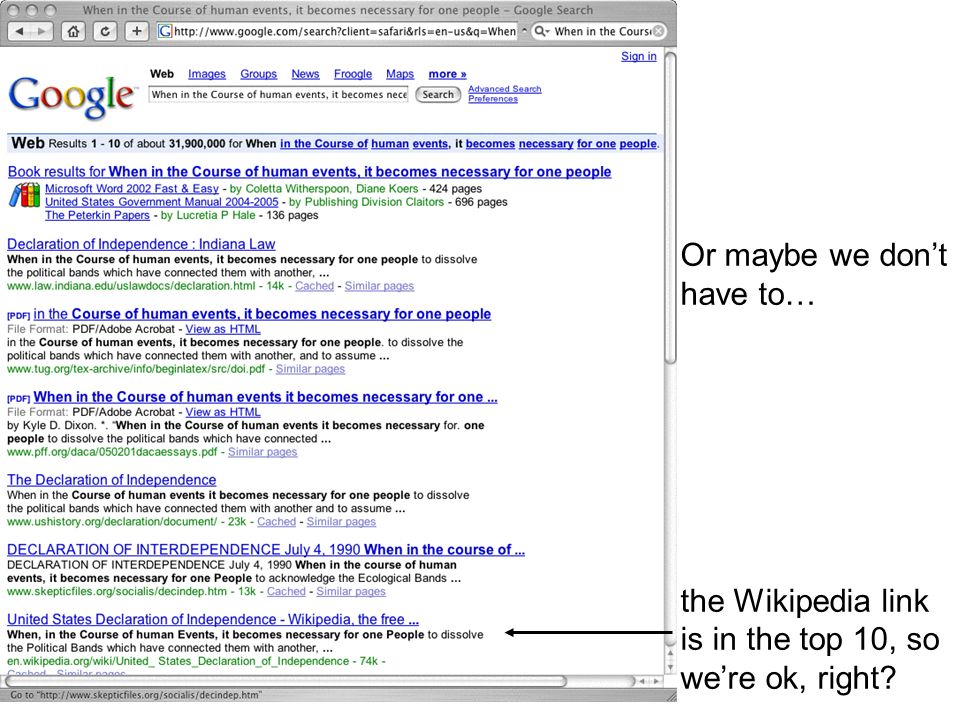The height and width of the screenshot is (720, 960).
Task: Add a bookmark with the plus button
Action: (137, 31)
